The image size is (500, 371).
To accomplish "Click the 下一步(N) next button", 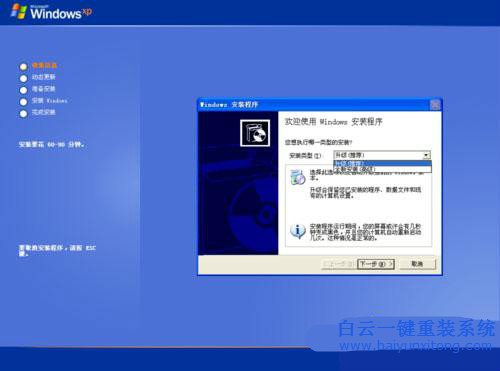I will point(376,264).
